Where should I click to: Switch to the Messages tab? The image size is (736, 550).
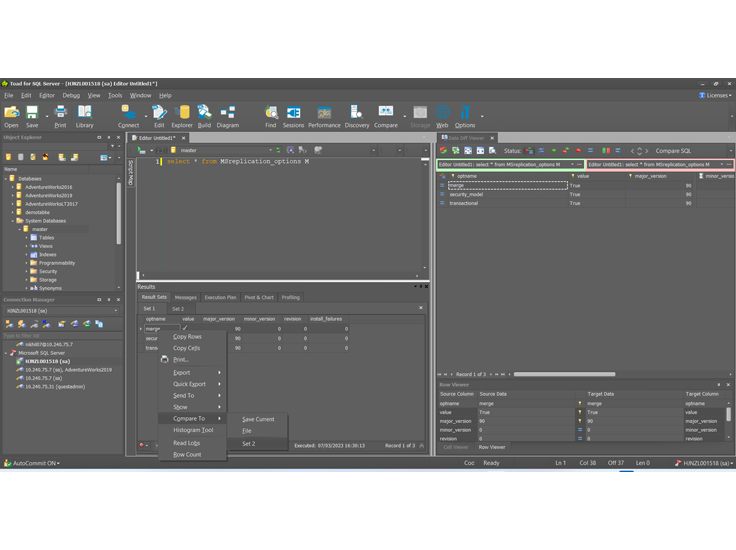point(185,298)
